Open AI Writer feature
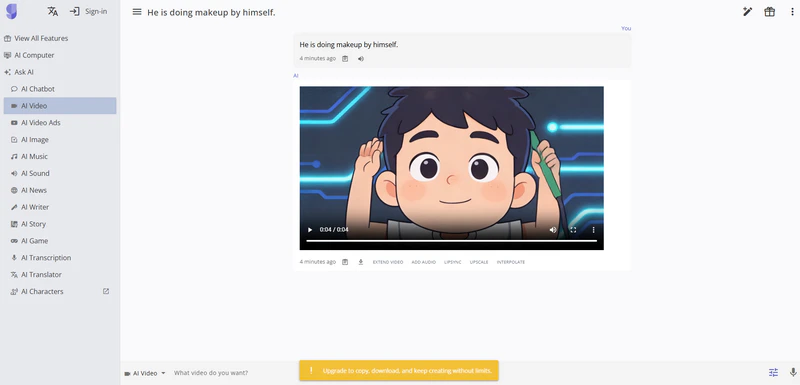800x385 pixels. 60,207
